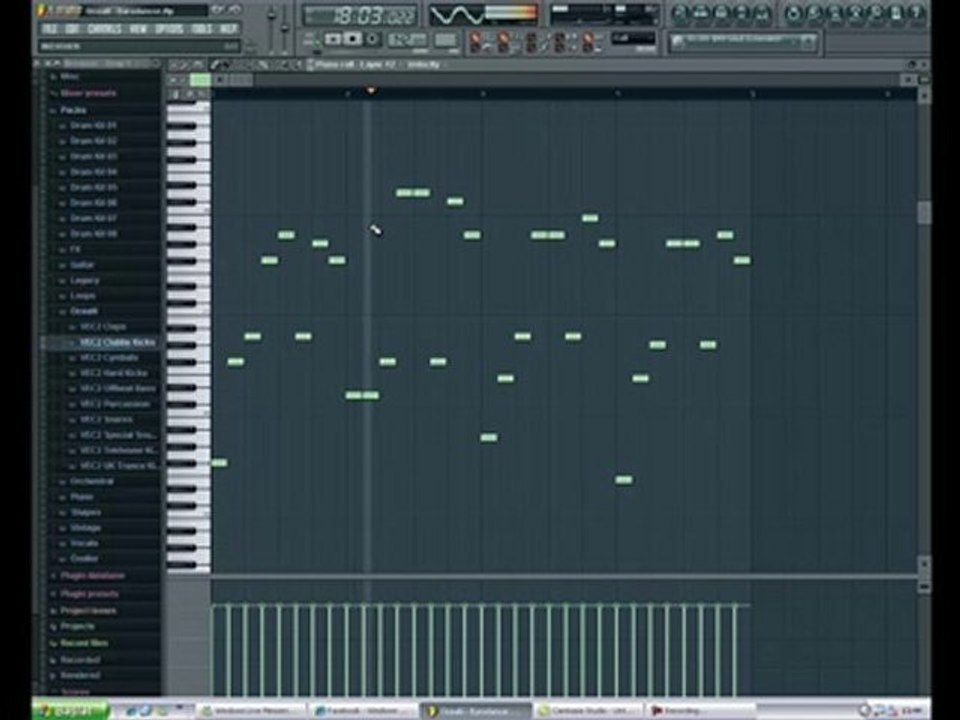Expand the Guitar folder in browser
The height and width of the screenshot is (720, 960).
(x=81, y=264)
